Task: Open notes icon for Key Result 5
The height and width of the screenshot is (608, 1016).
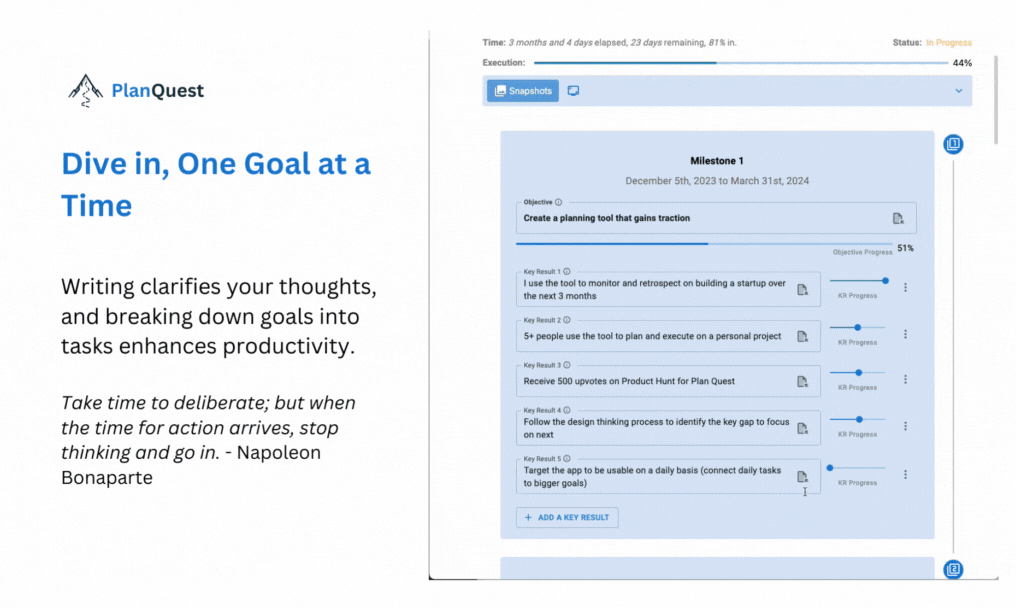Action: (x=802, y=477)
